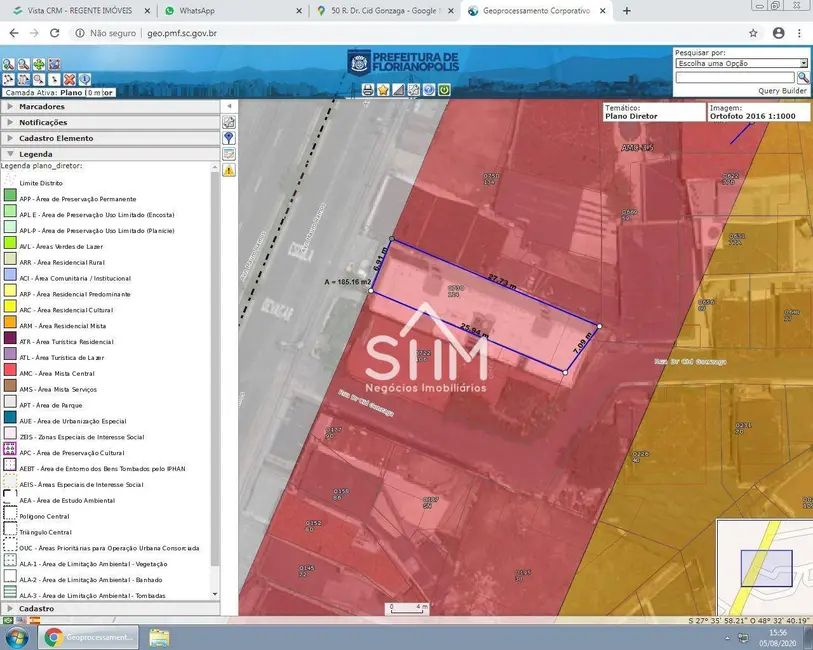Viewport: 813px width, 650px height.
Task: Click the Spanish flag language option
Action: tap(35, 620)
